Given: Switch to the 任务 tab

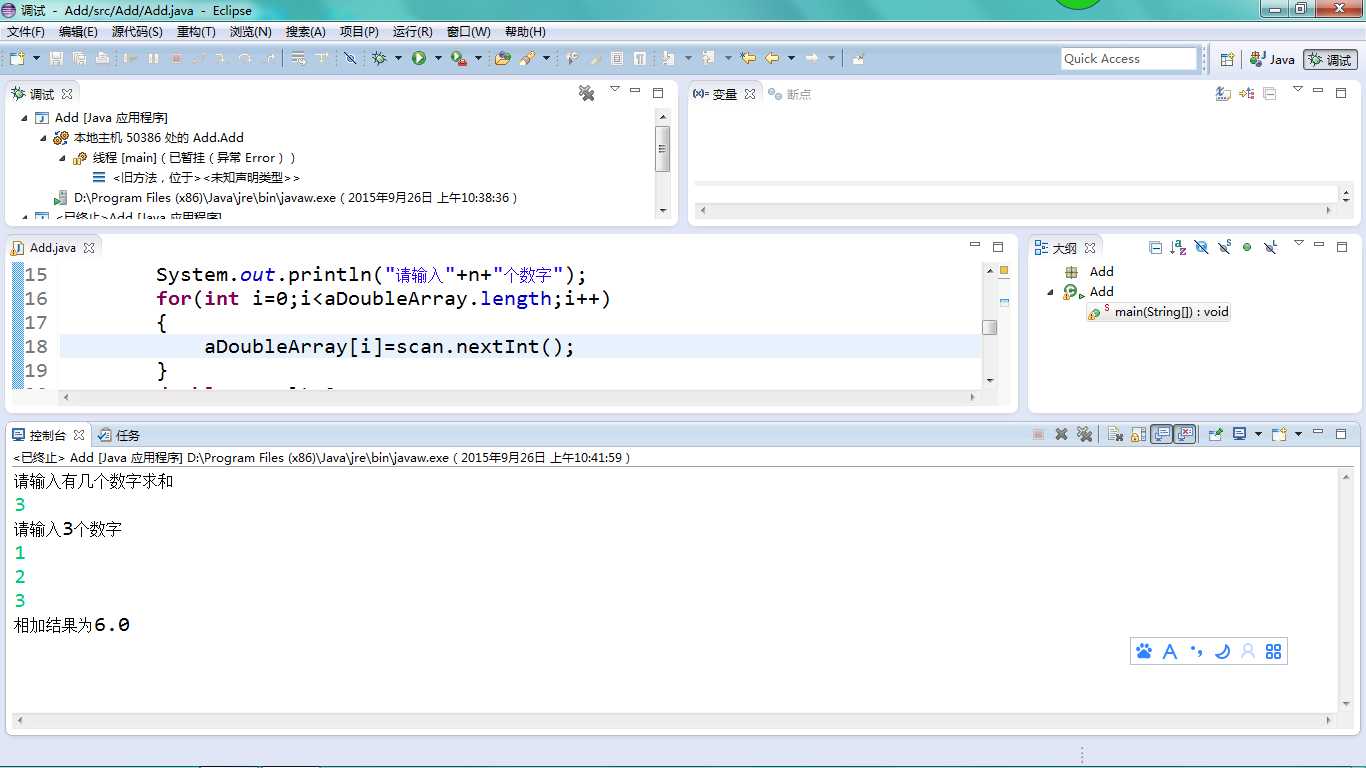Looking at the screenshot, I should point(120,435).
